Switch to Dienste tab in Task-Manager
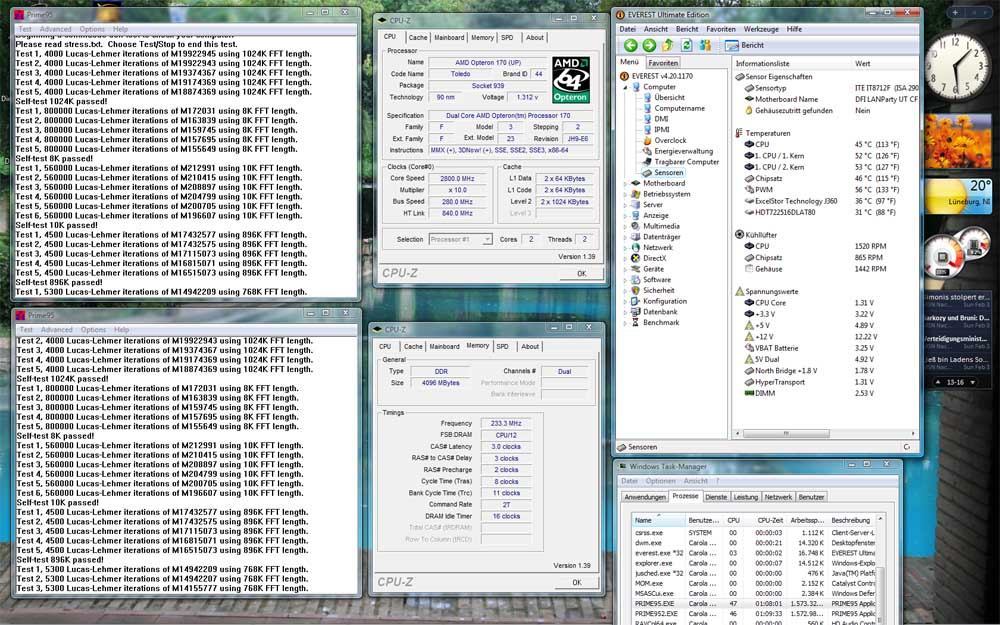 pos(716,497)
